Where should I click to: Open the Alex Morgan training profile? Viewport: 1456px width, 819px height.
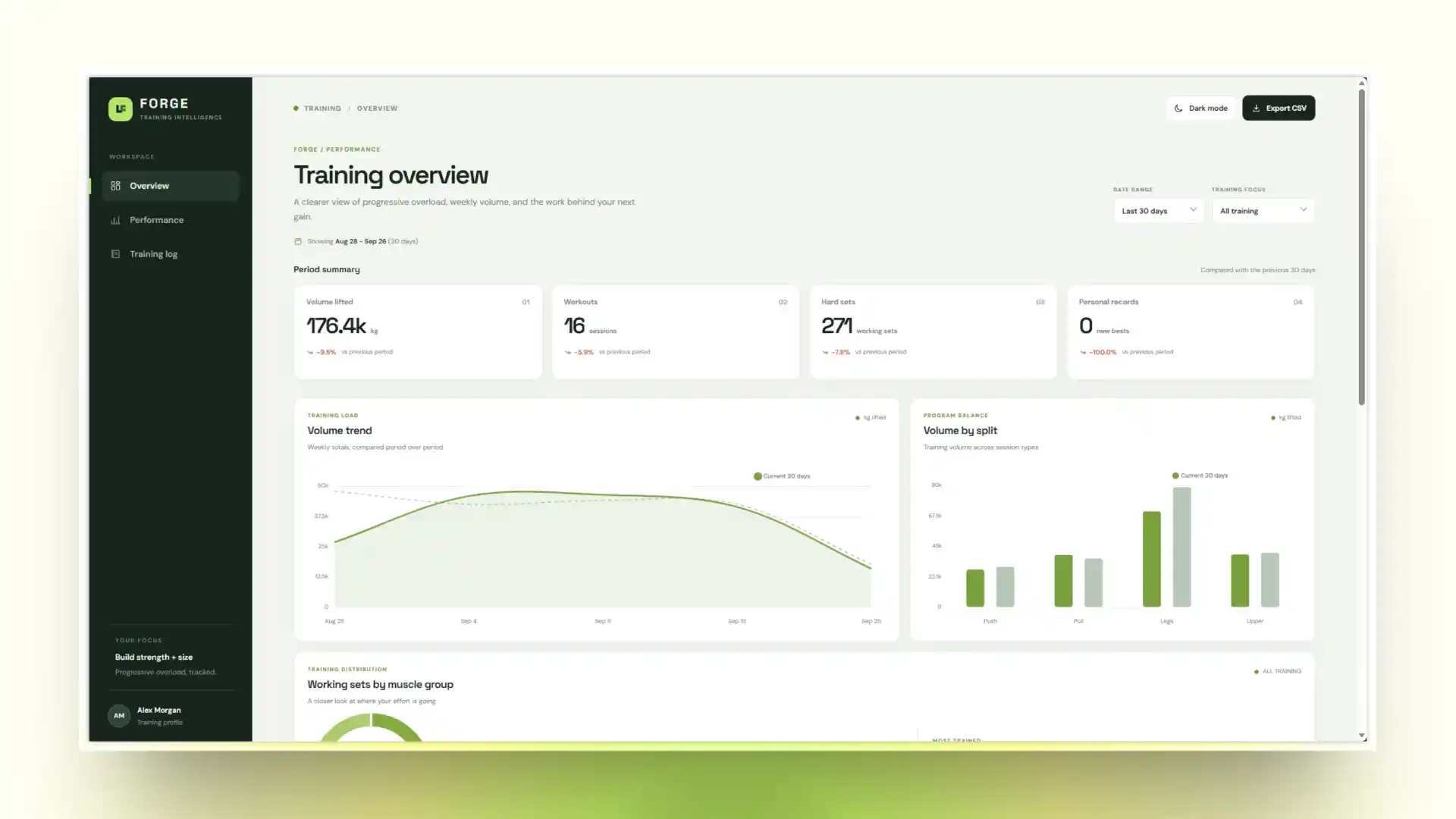point(171,716)
